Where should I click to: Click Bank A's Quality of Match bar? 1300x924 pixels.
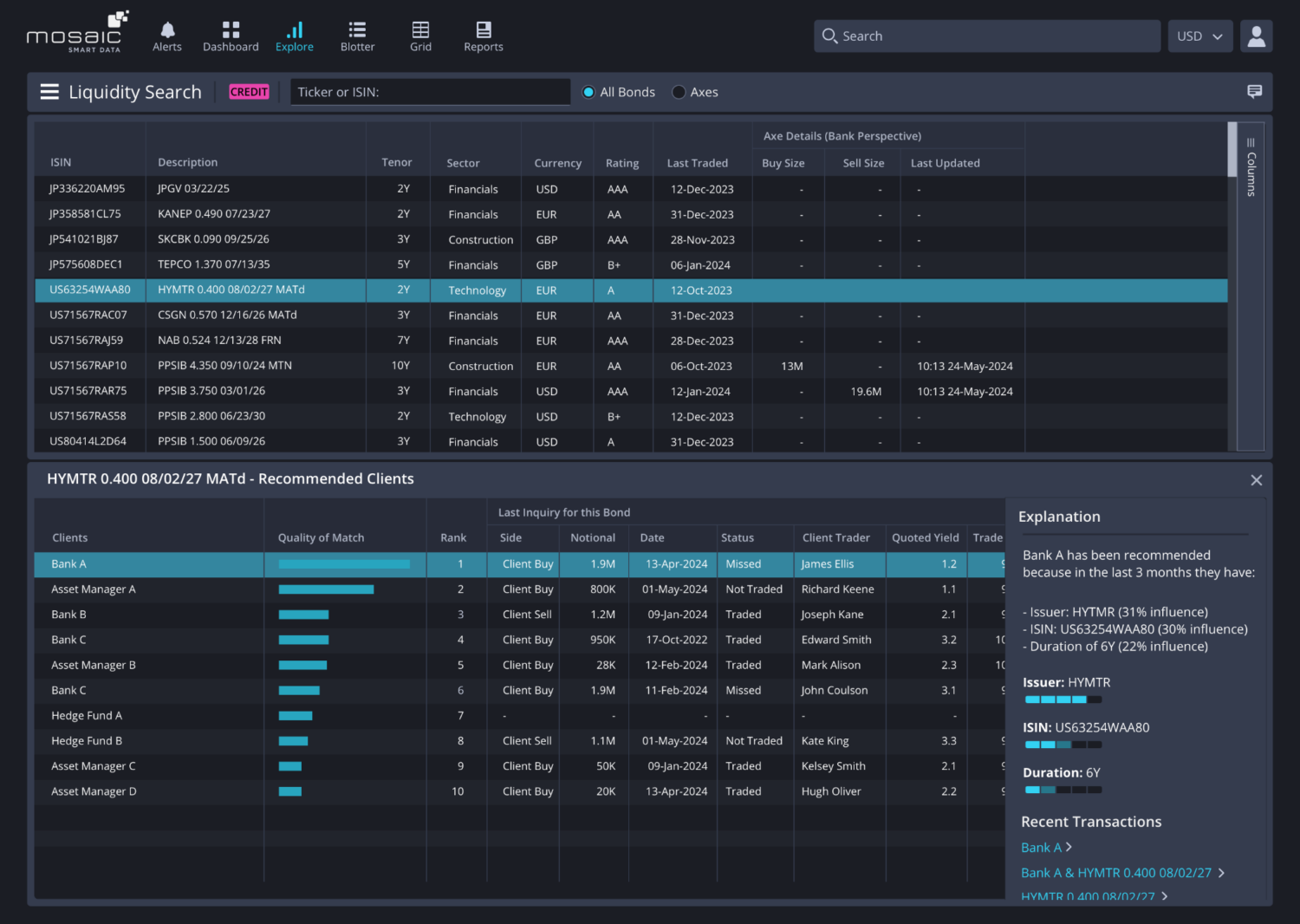[342, 563]
